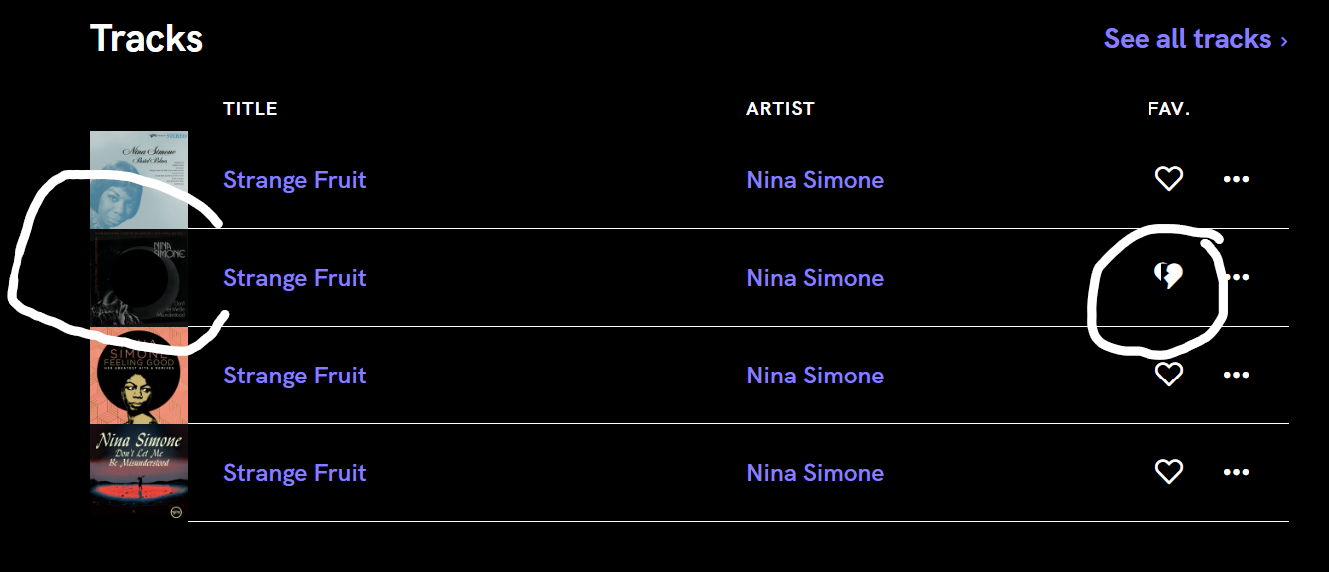This screenshot has height=572, width=1329.
Task: Open second Strange Fruit title link
Action: coord(294,277)
